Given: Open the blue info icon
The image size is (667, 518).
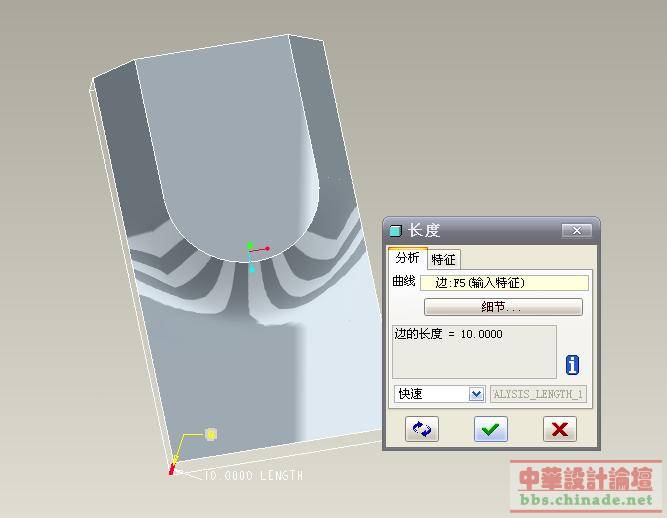Looking at the screenshot, I should click(x=572, y=365).
